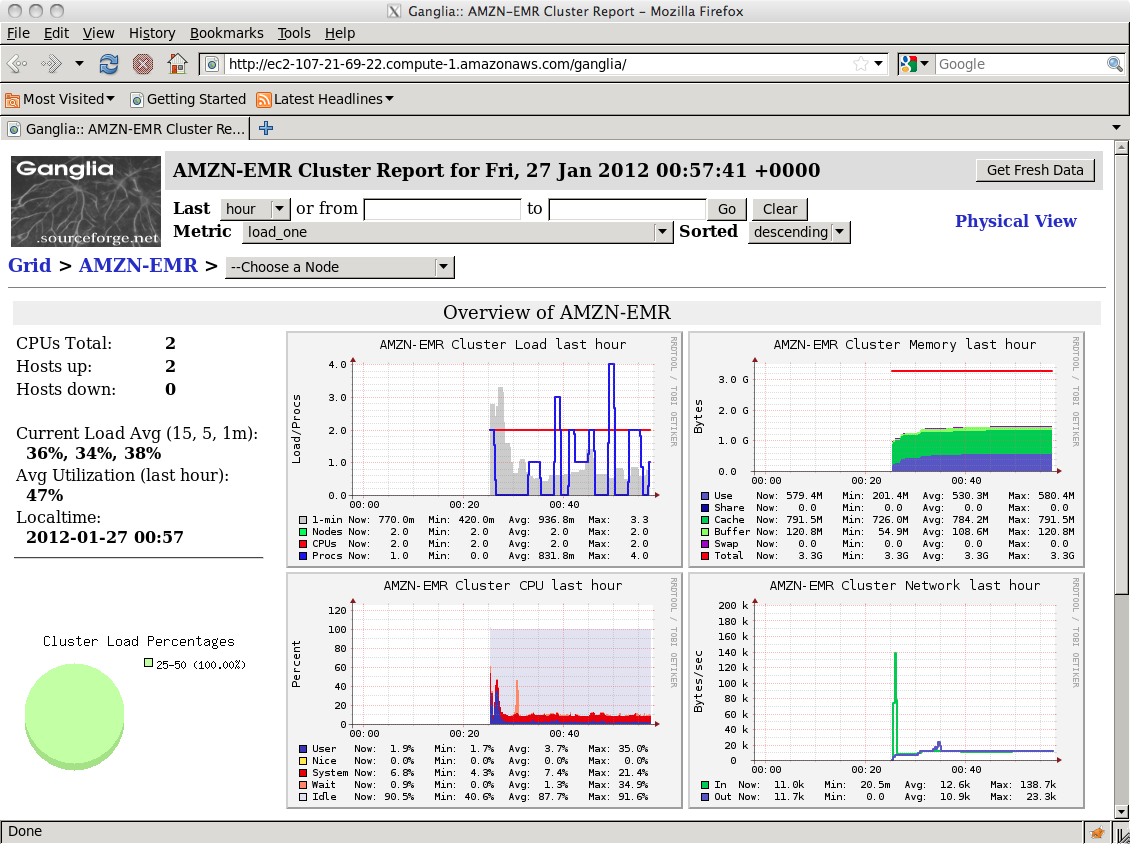Open the Physical View link
This screenshot has height=844, width=1130.
[1016, 221]
